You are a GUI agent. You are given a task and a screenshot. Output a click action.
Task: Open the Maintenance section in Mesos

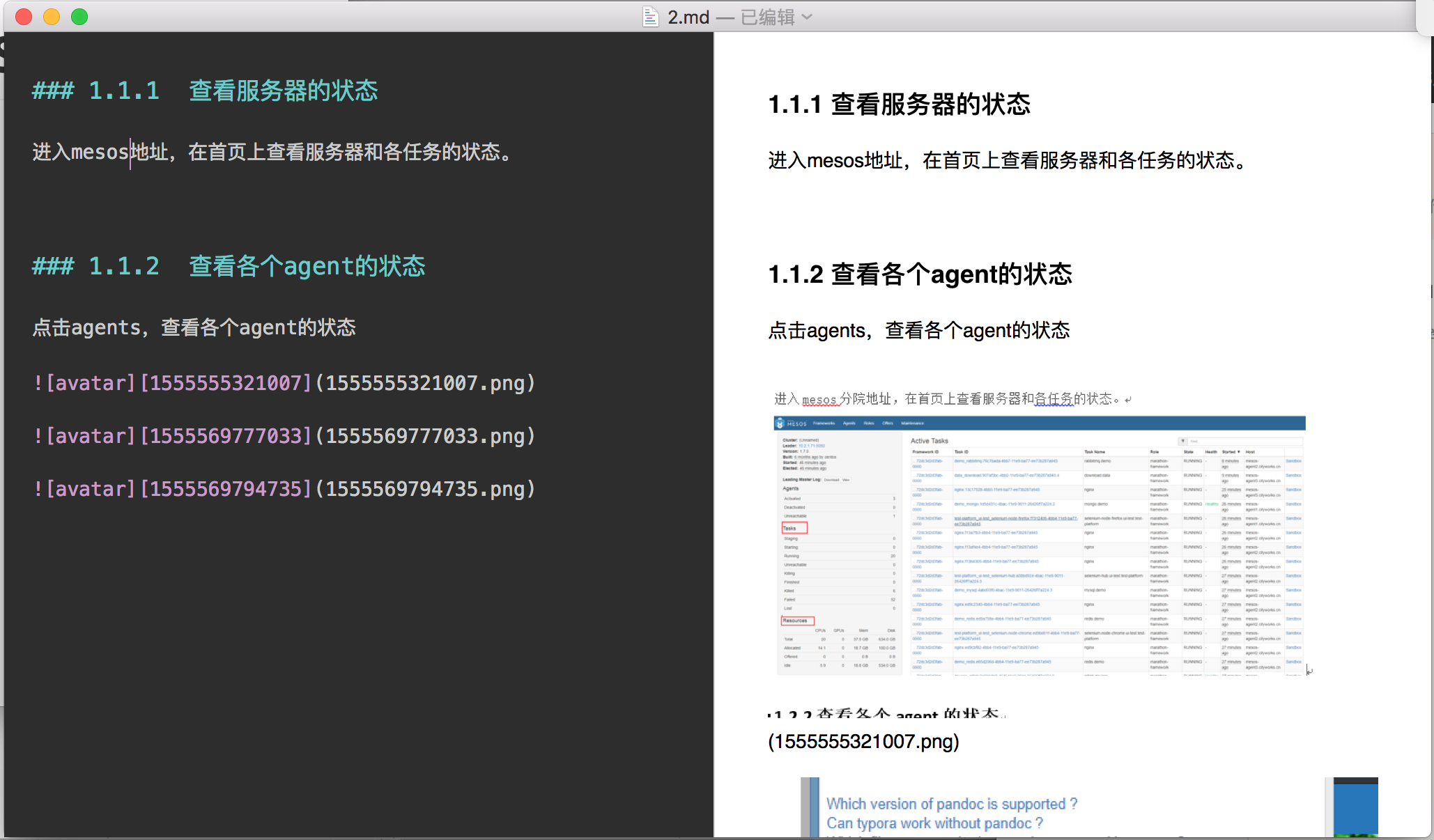pos(913,423)
